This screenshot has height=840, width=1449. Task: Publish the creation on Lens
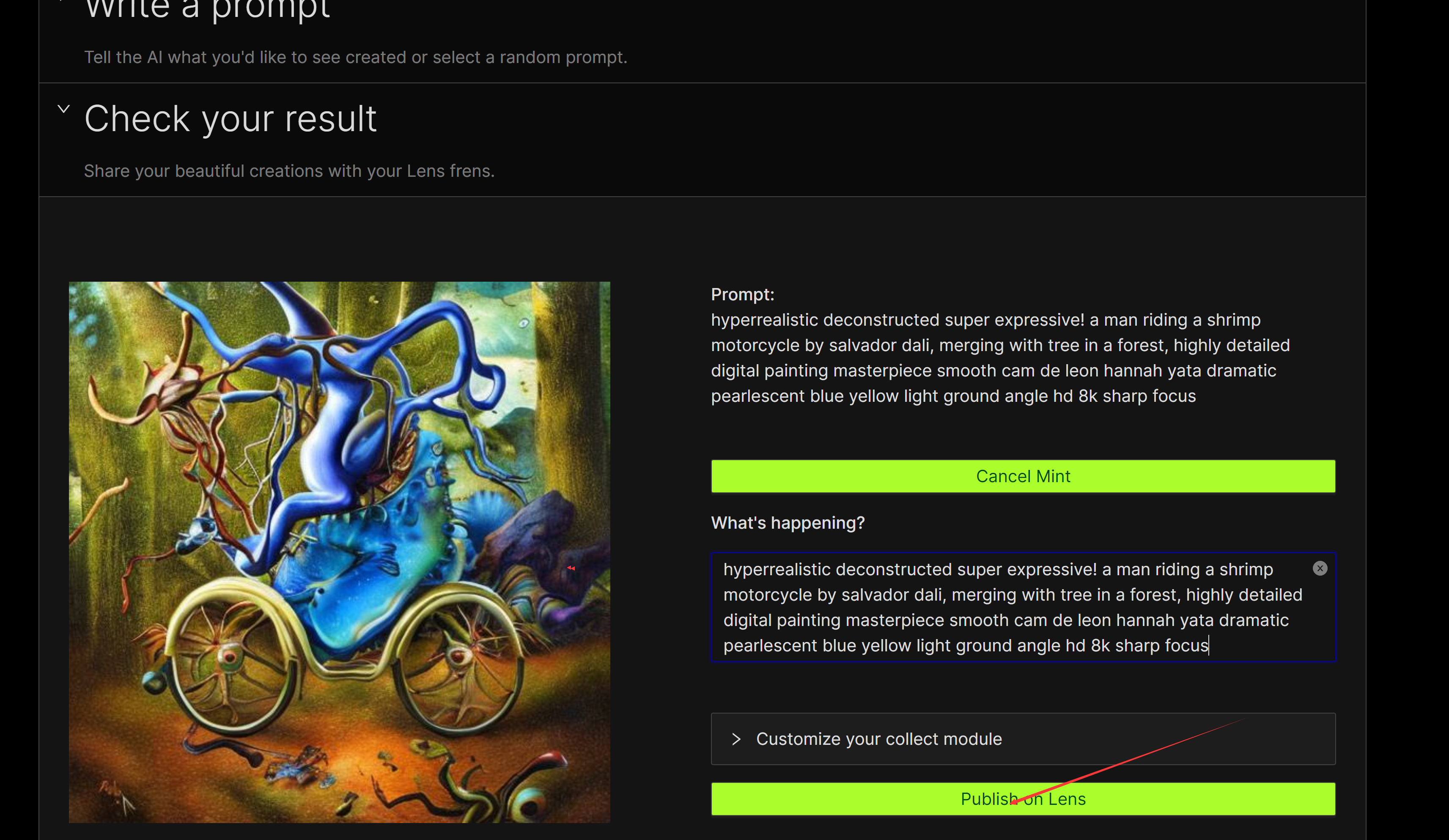coord(1023,799)
